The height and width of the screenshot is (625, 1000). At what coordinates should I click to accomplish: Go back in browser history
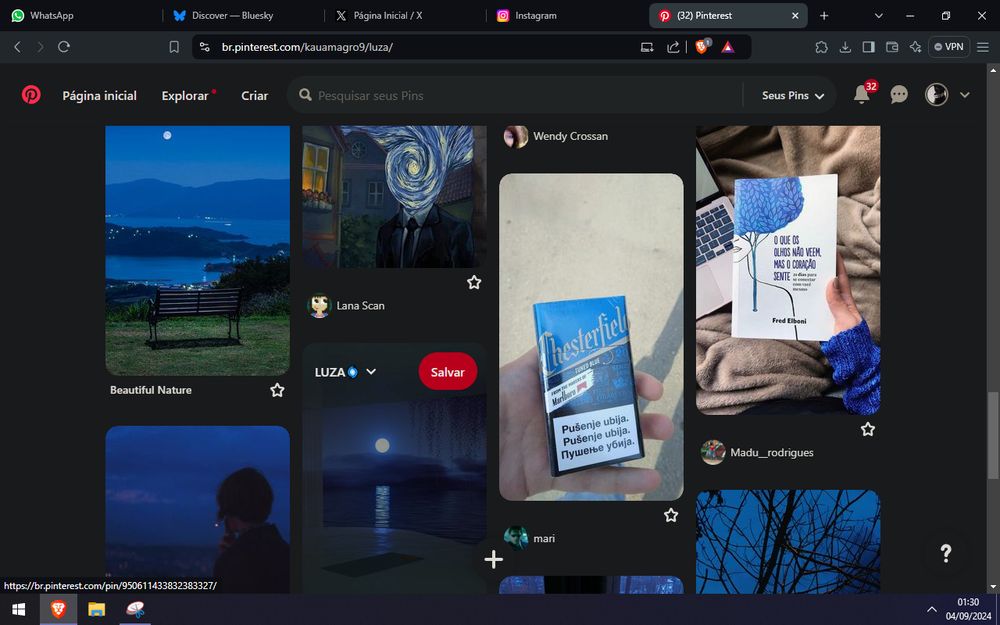tap(17, 47)
